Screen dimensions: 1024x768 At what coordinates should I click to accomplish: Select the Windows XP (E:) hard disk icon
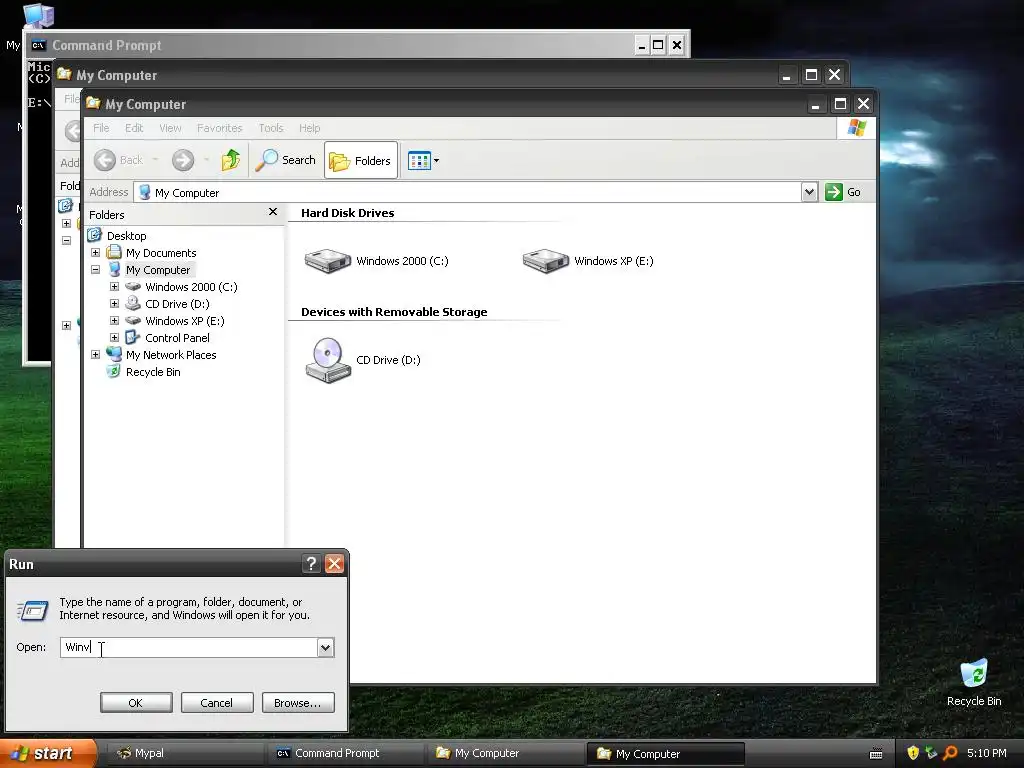(x=546, y=261)
